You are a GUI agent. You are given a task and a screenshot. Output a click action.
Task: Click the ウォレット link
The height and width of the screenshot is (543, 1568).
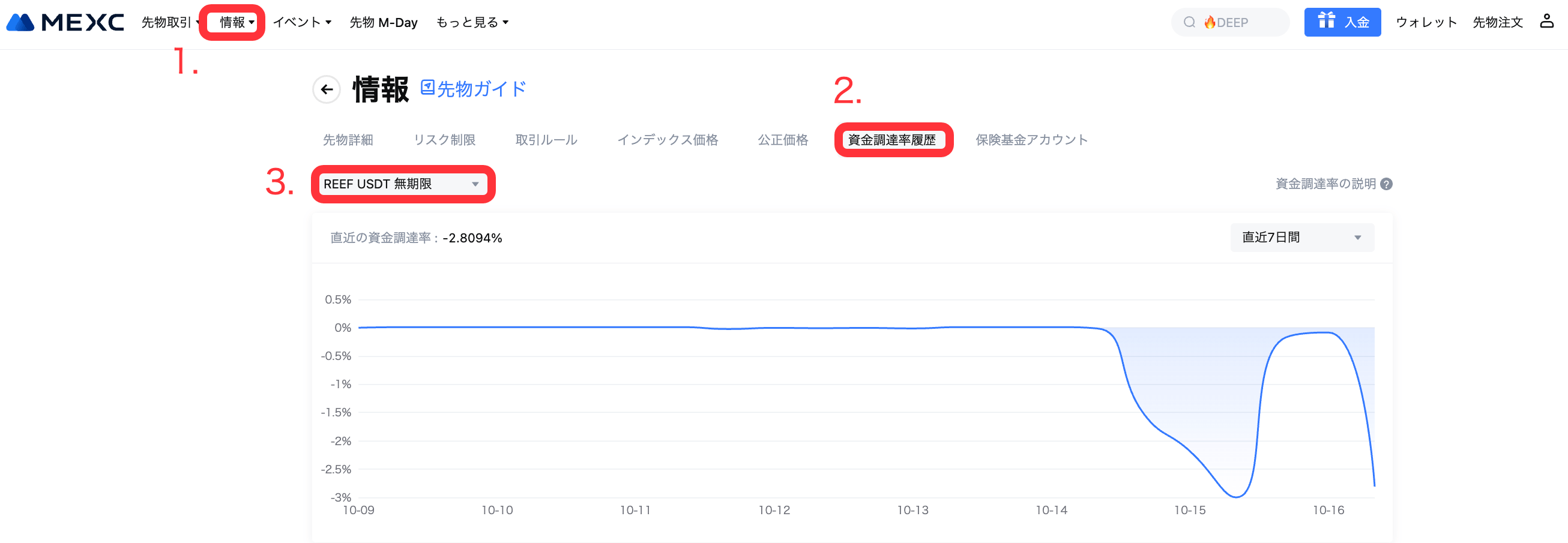(x=1426, y=22)
